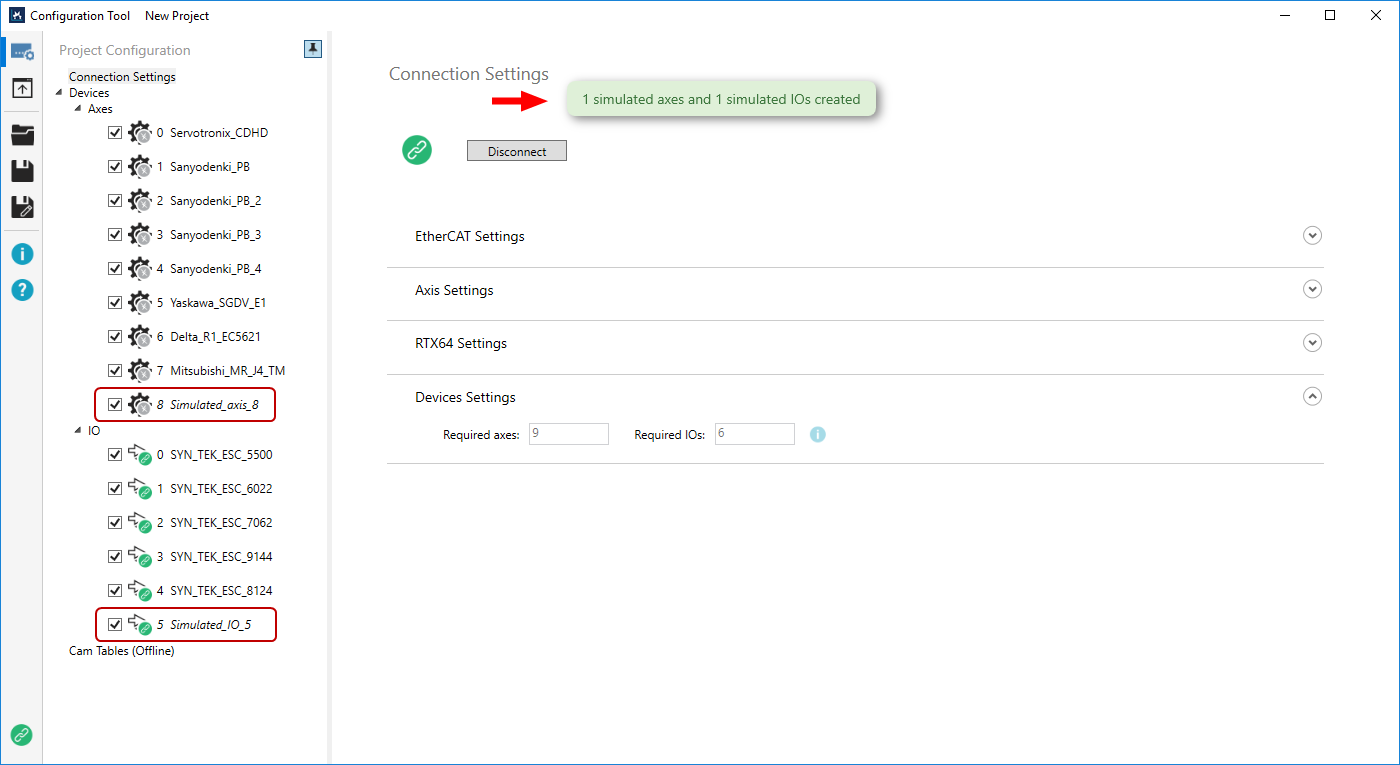This screenshot has height=765, width=1400.
Task: Click the IO icon of SYN_TEK_ESC_9144
Action: coord(140,557)
